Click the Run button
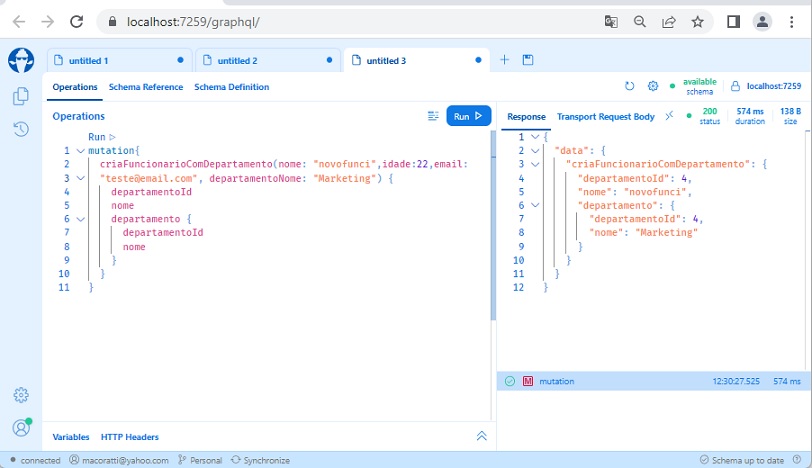The width and height of the screenshot is (812, 468). pos(469,116)
